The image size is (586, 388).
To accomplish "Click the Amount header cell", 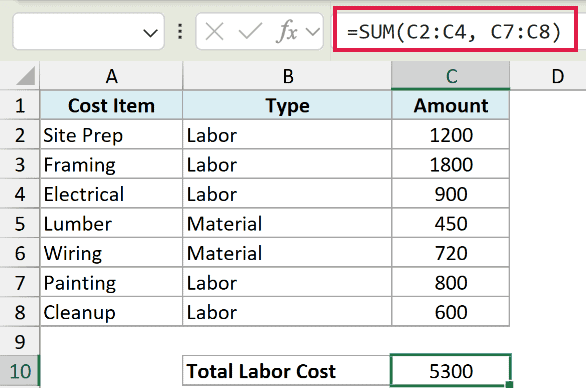I will click(x=450, y=105).
